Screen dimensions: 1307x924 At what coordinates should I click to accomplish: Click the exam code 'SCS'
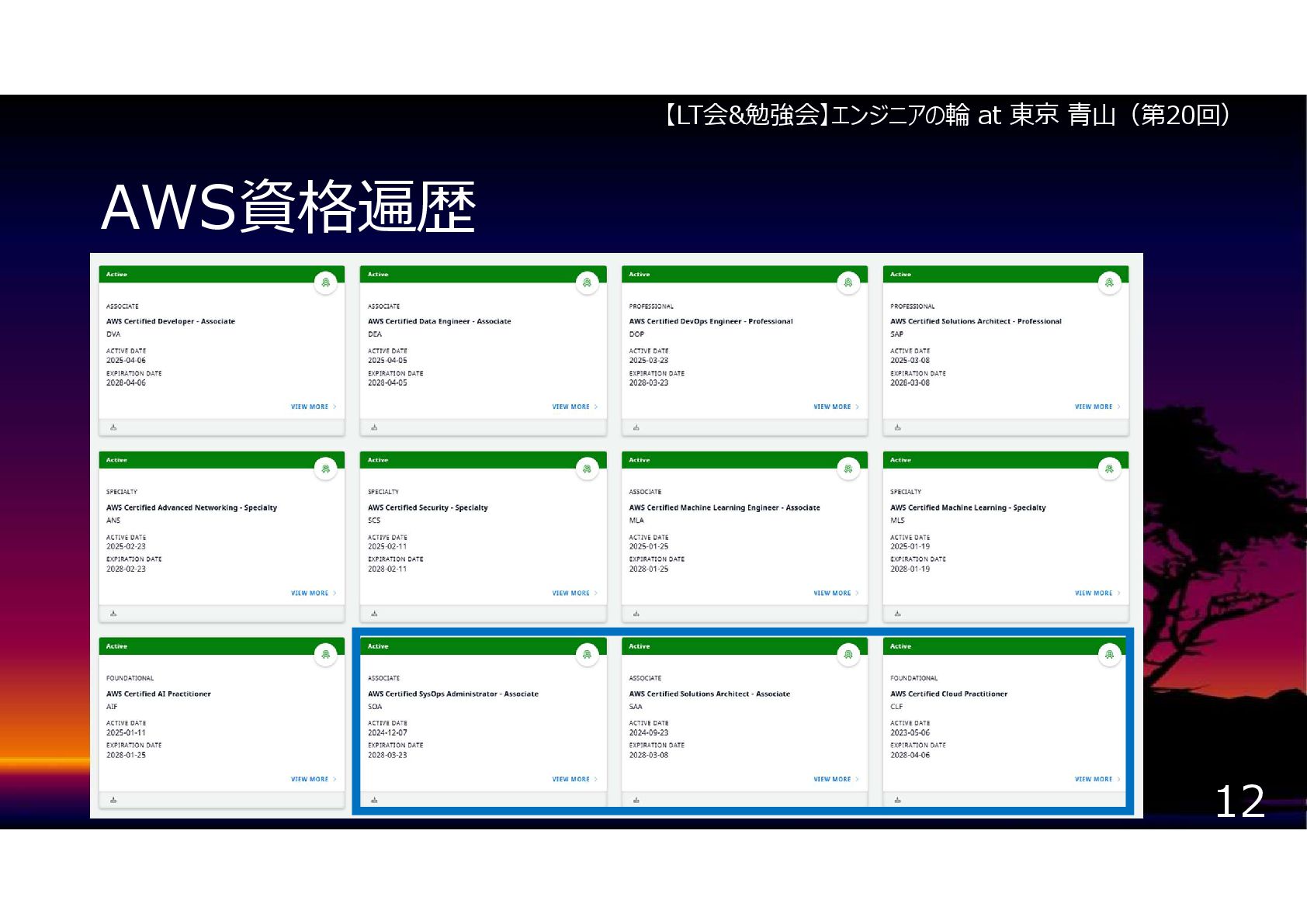(374, 521)
